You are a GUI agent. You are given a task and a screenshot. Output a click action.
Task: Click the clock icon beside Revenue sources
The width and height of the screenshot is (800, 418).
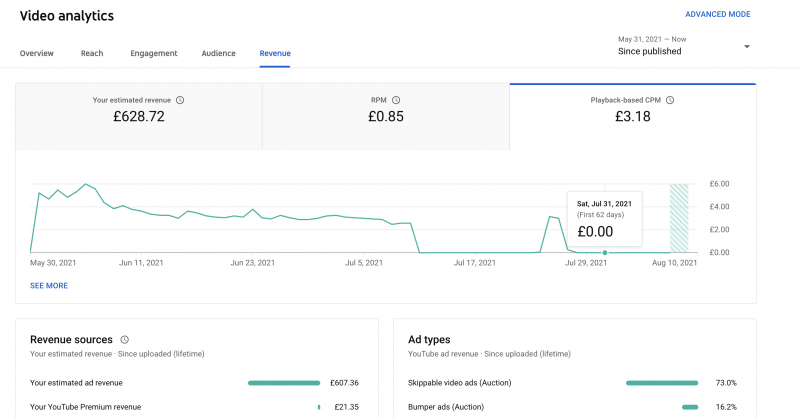[124, 340]
